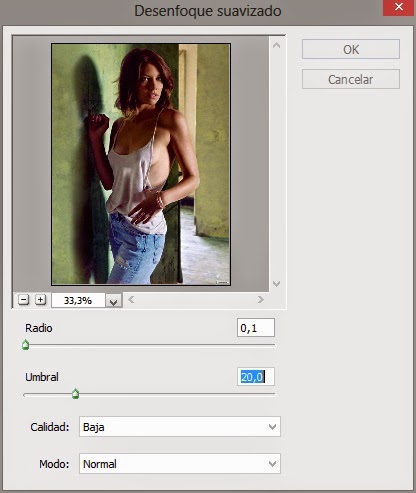The height and width of the screenshot is (493, 416).
Task: Open the Modo dropdown showing Normal
Action: [x=180, y=464]
